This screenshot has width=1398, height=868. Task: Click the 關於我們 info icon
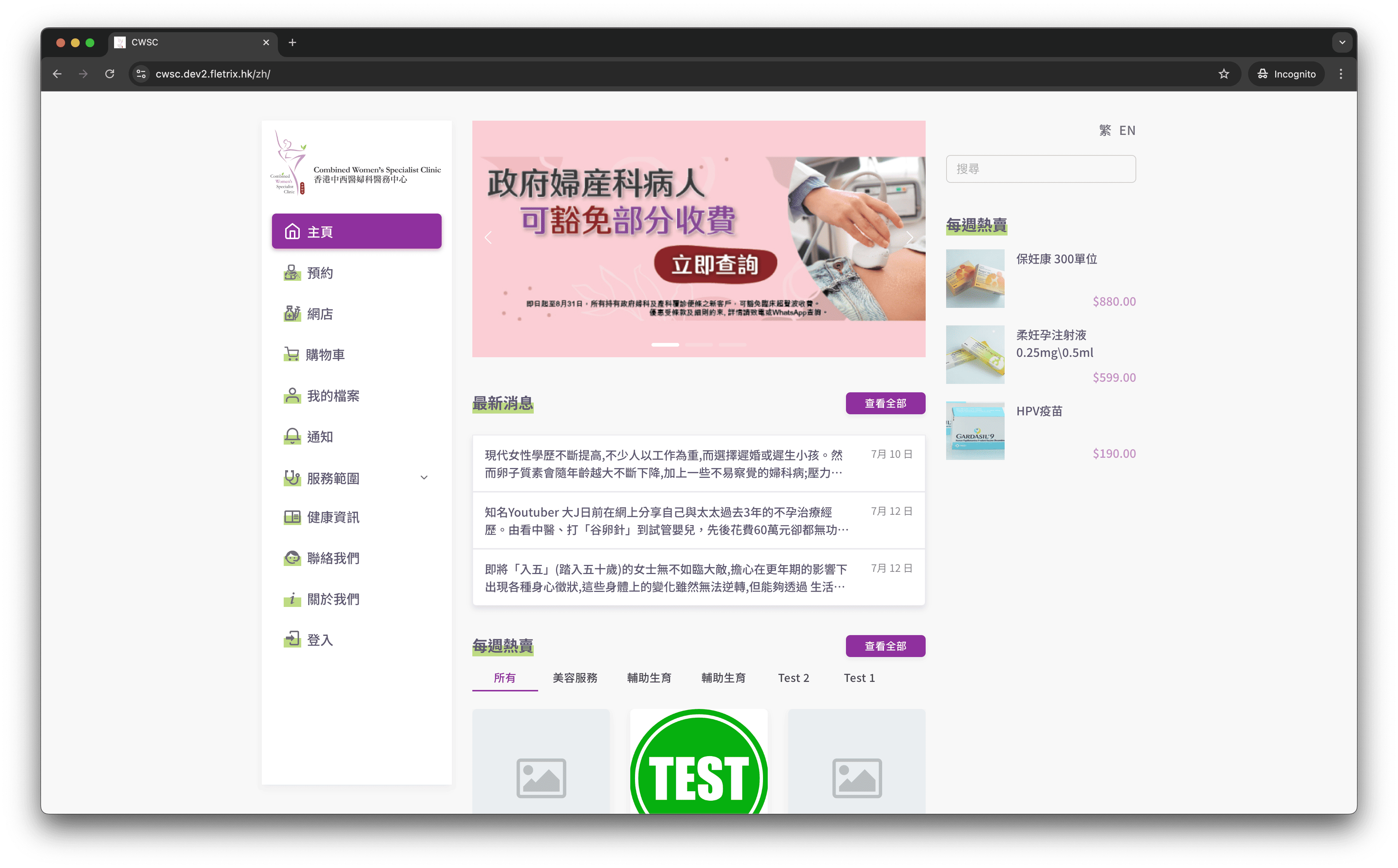pyautogui.click(x=293, y=598)
